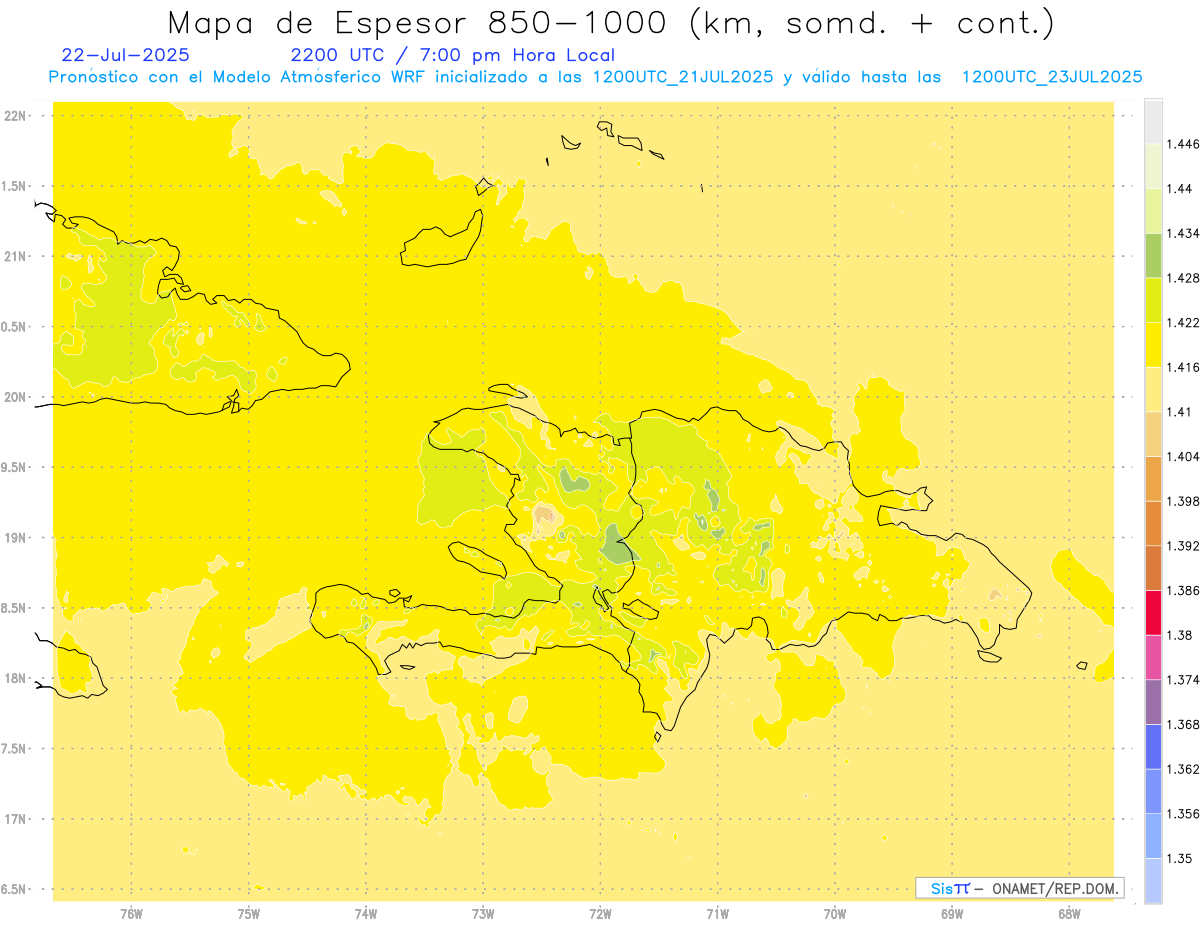Image resolution: width=1200 pixels, height=927 pixels.
Task: Click the '17N' latitude label
Action: [15, 819]
